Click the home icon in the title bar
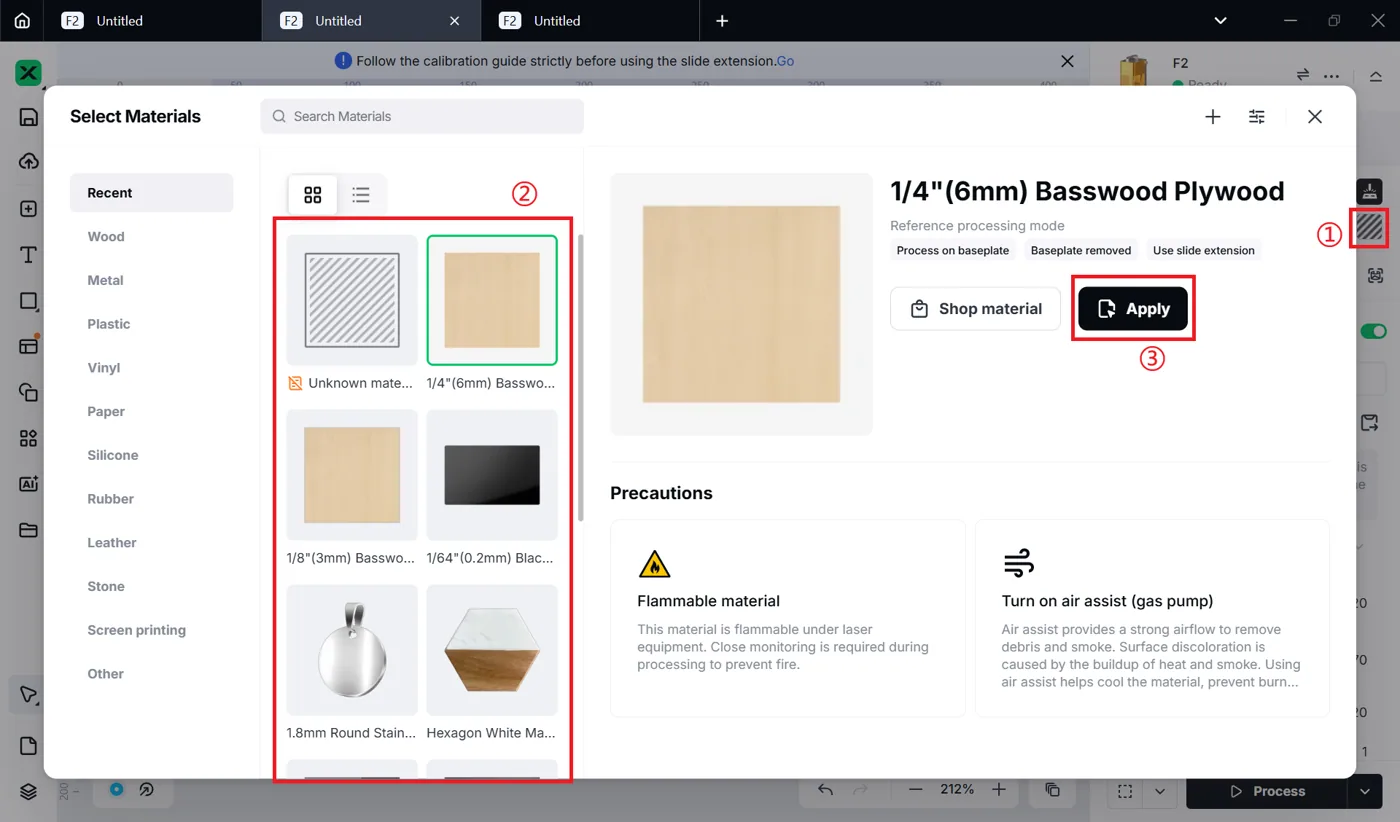Image resolution: width=1400 pixels, height=822 pixels. [x=22, y=20]
